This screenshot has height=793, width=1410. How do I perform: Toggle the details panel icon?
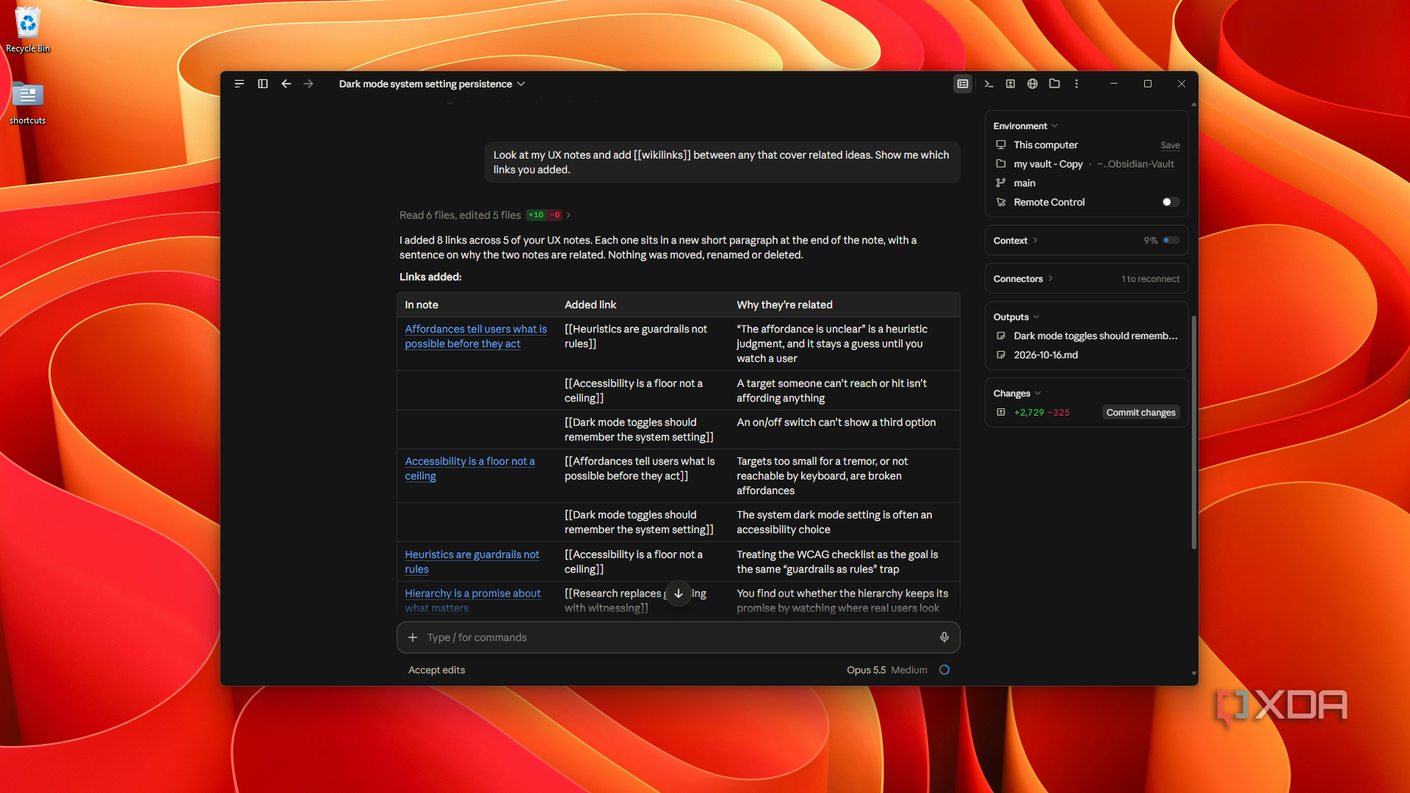coord(962,84)
